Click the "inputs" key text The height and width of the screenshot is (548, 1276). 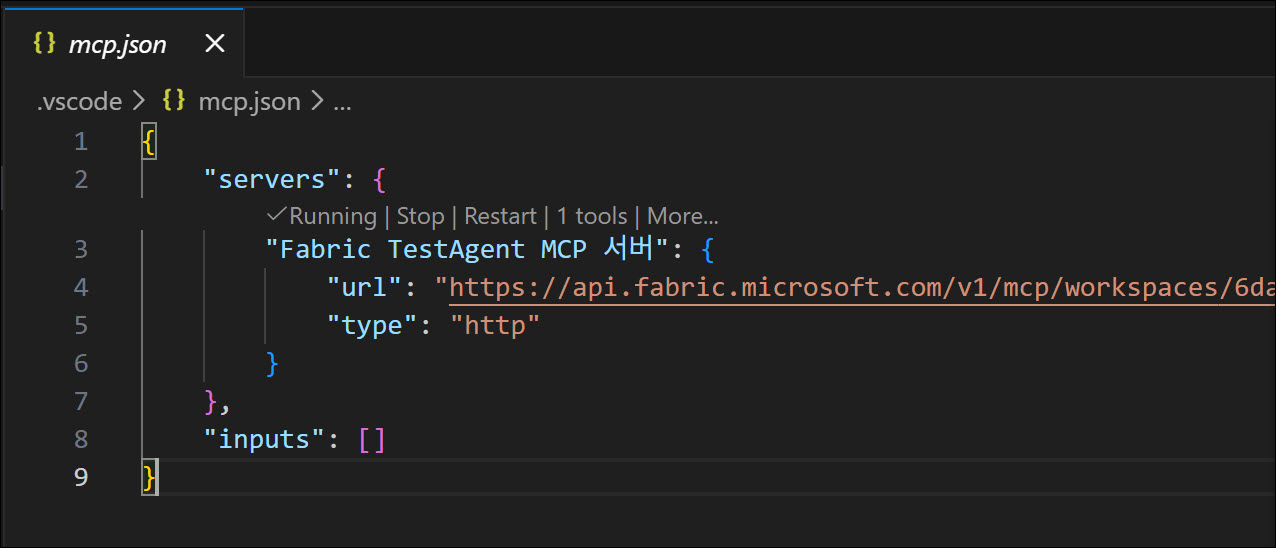pyautogui.click(x=265, y=439)
